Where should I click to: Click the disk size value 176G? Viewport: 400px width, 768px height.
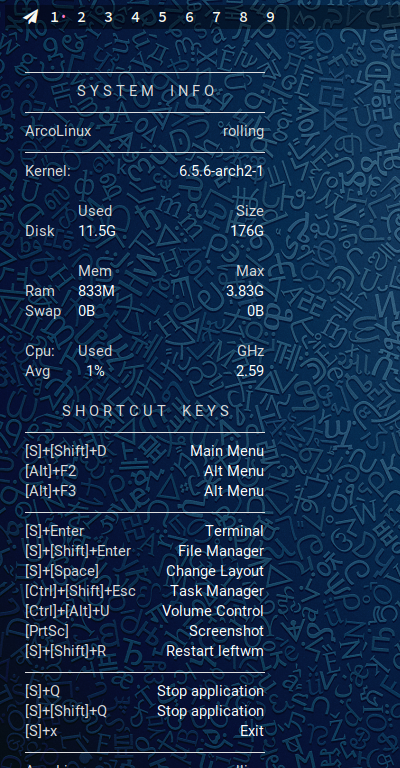click(x=247, y=231)
